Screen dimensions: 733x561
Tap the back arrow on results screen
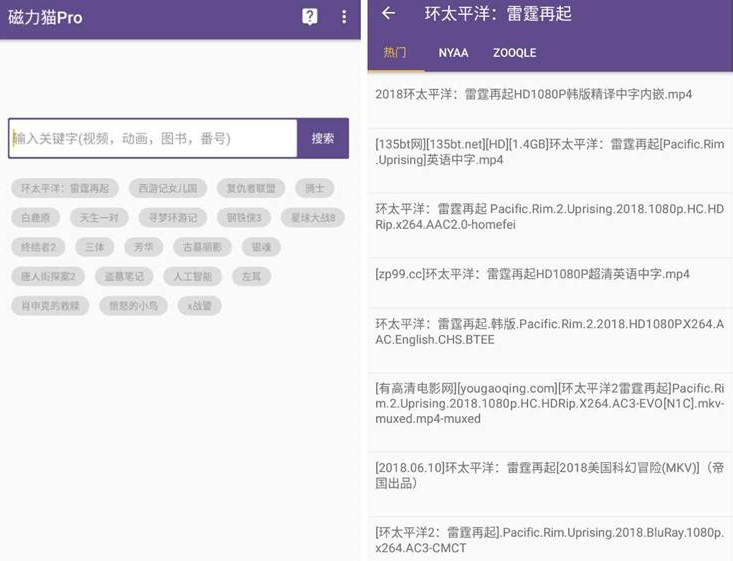click(x=388, y=13)
